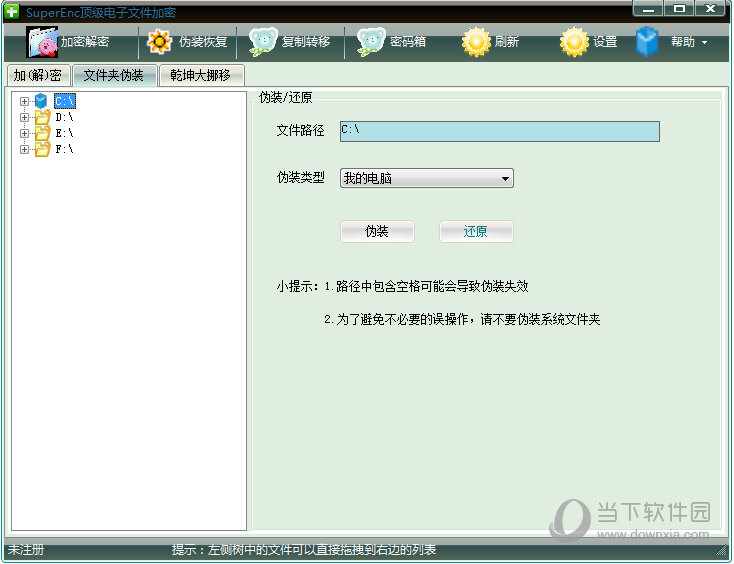Expand the D:\ tree node
This screenshot has width=734, height=564.
[24, 117]
